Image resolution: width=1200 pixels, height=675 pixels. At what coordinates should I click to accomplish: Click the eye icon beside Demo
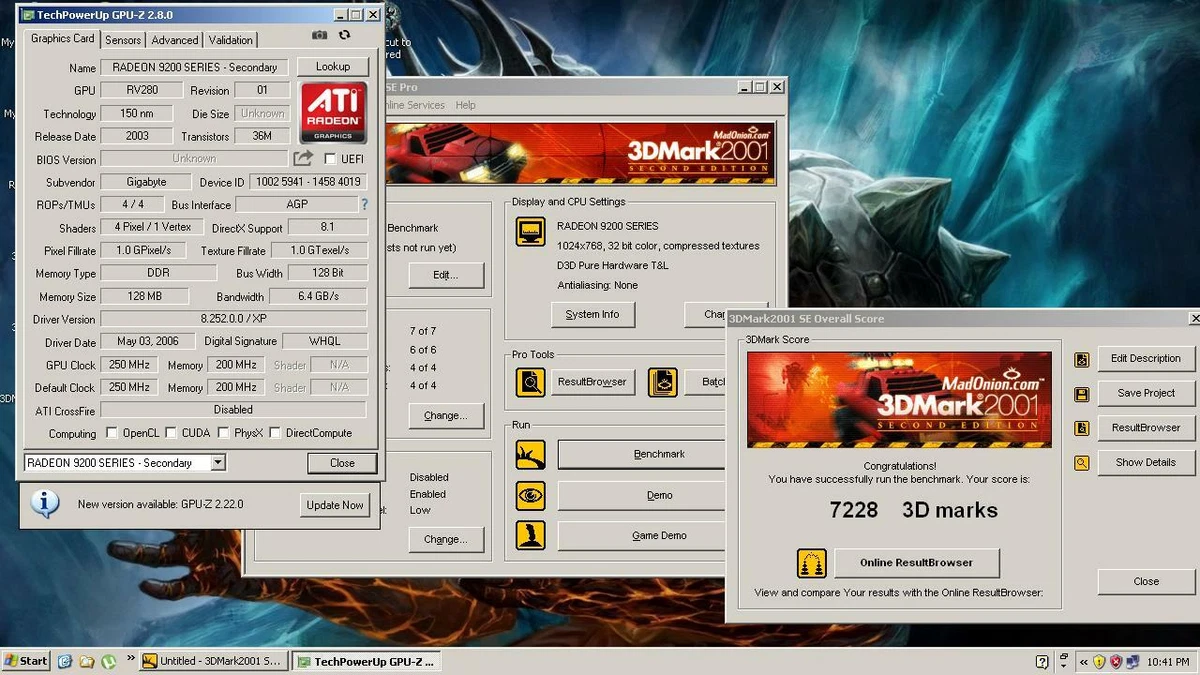530,495
